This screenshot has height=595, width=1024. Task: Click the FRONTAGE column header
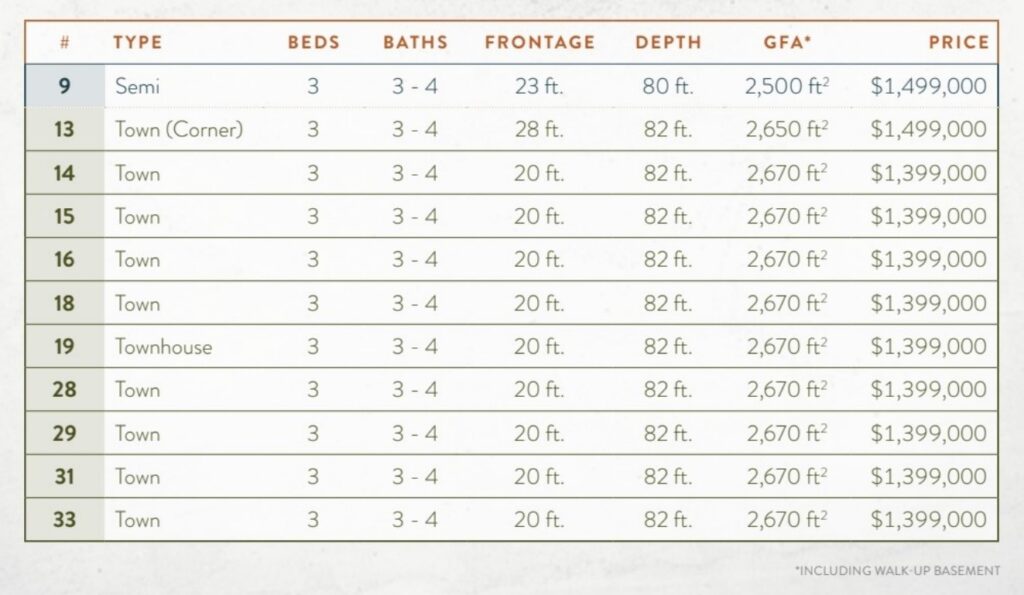539,42
